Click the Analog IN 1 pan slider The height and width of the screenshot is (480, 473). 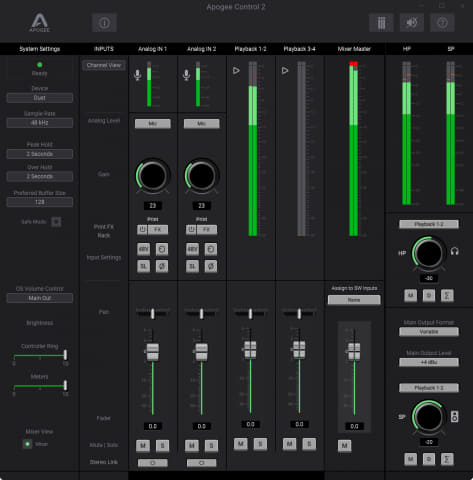(x=153, y=313)
